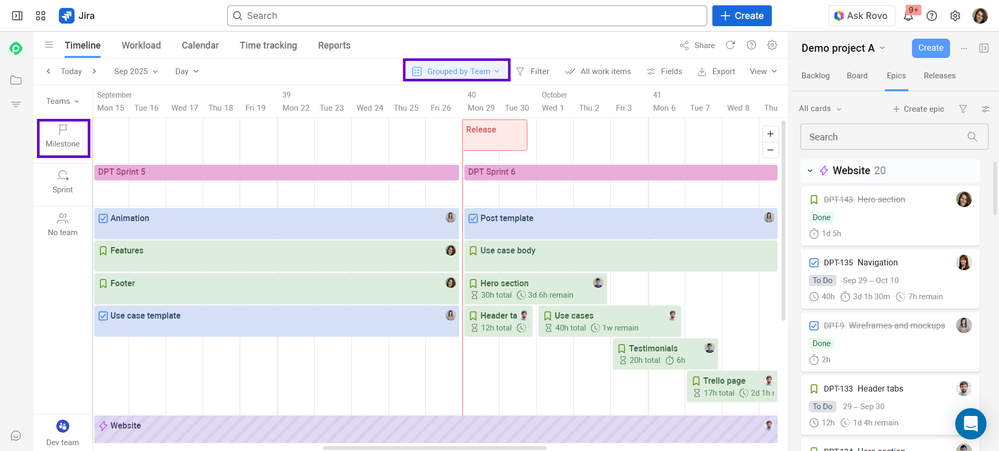Viewport: 999px width, 451px height.
Task: Click Ask Rovo button
Action: 861,16
